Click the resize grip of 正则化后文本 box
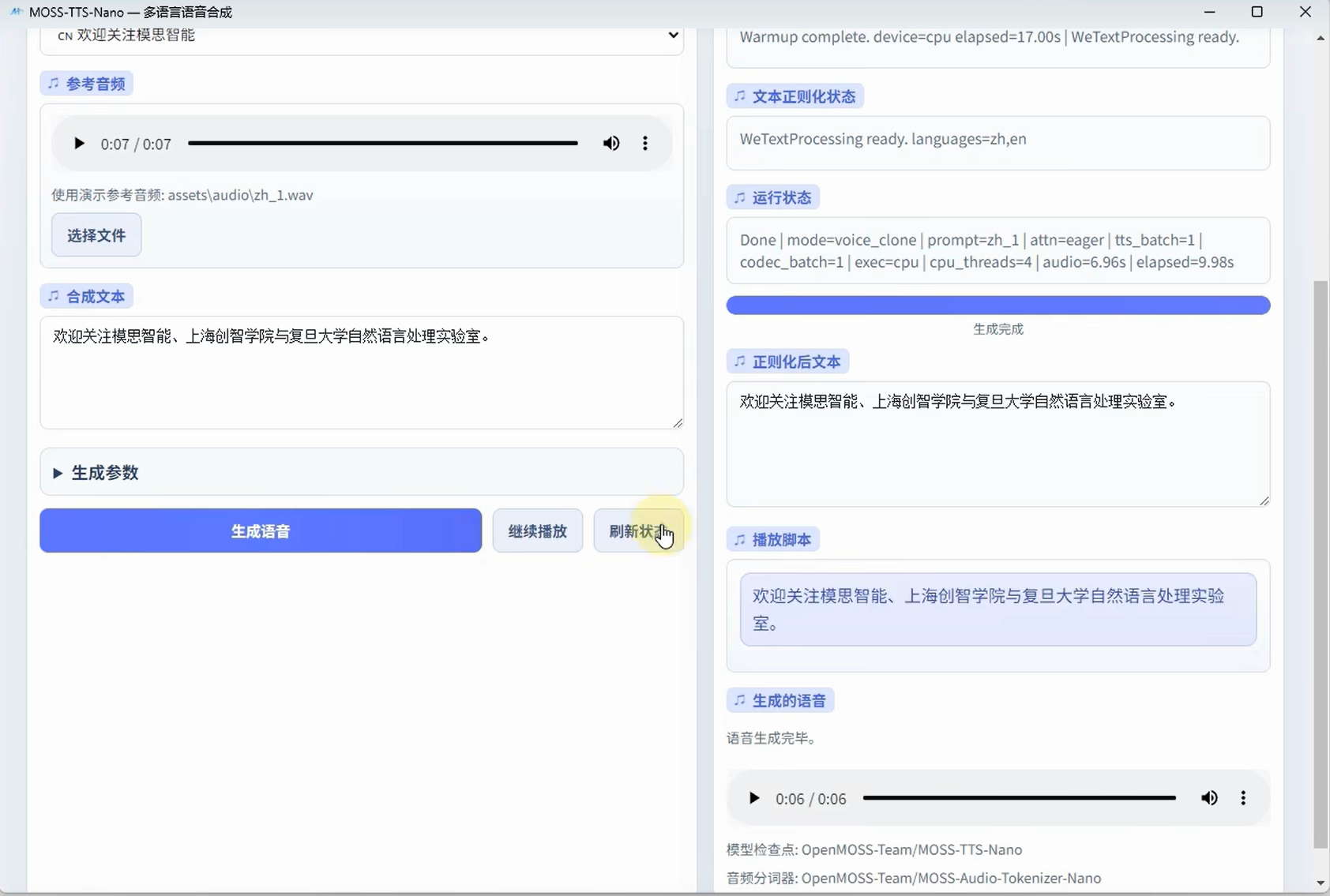This screenshot has width=1330, height=896. [1264, 500]
